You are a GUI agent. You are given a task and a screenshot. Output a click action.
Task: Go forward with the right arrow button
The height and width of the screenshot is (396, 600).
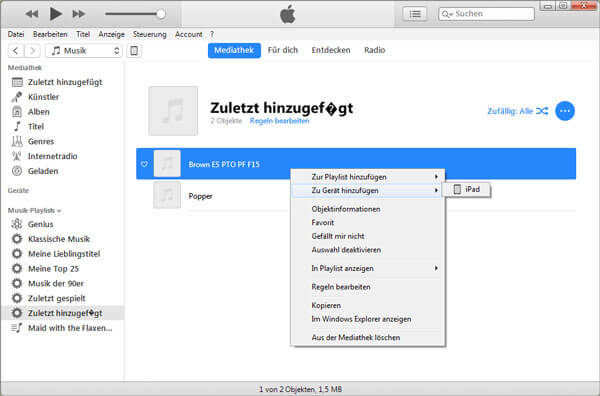(33, 51)
